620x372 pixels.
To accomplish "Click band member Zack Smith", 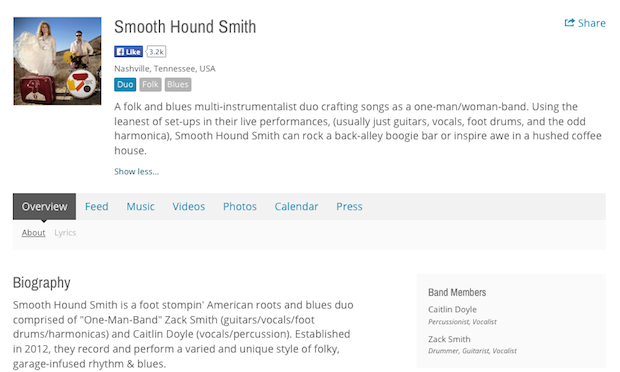I will click(449, 339).
